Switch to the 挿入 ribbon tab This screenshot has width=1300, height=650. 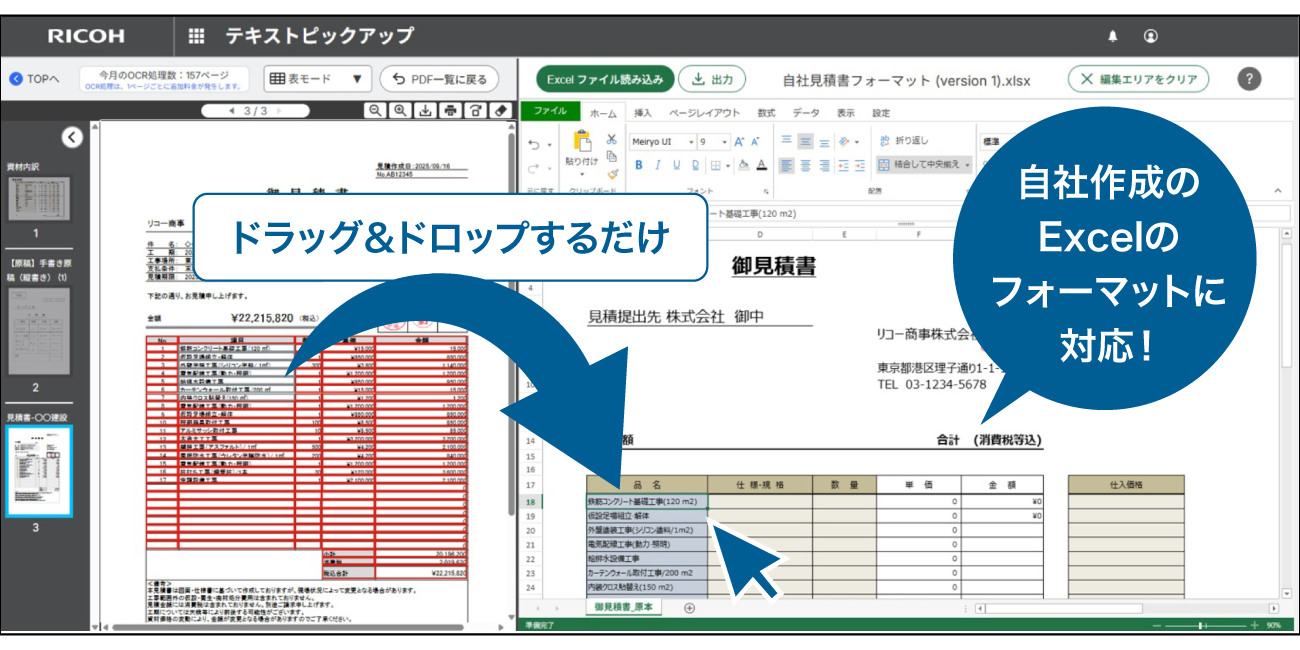coord(643,113)
